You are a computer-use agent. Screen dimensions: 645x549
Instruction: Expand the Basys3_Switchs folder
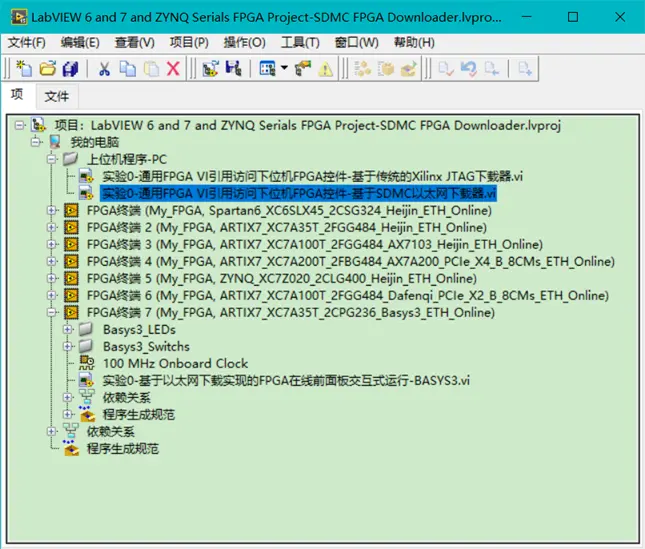(68, 347)
